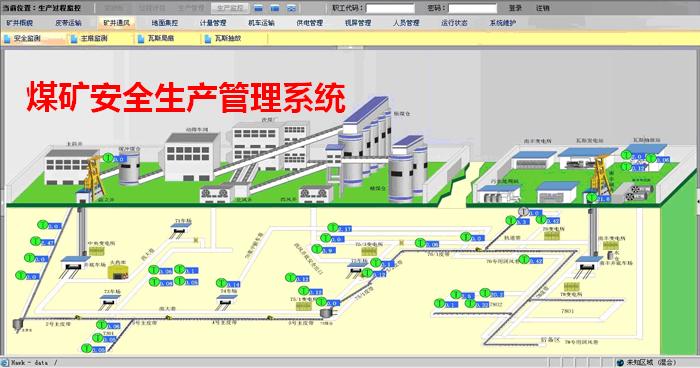Click the yellow headframe tower beside 瓦斯抽放站
The width and height of the screenshot is (700, 368).
click(602, 174)
